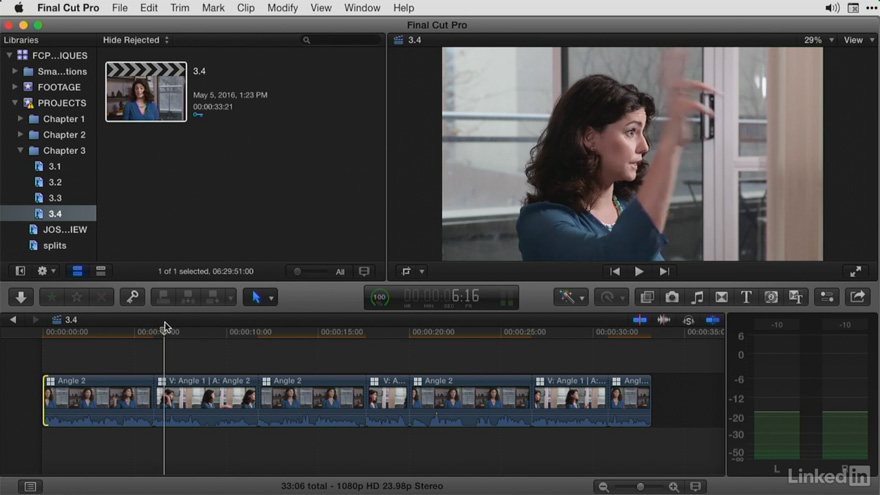
Task: Open the Titles browser T icon
Action: [746, 297]
